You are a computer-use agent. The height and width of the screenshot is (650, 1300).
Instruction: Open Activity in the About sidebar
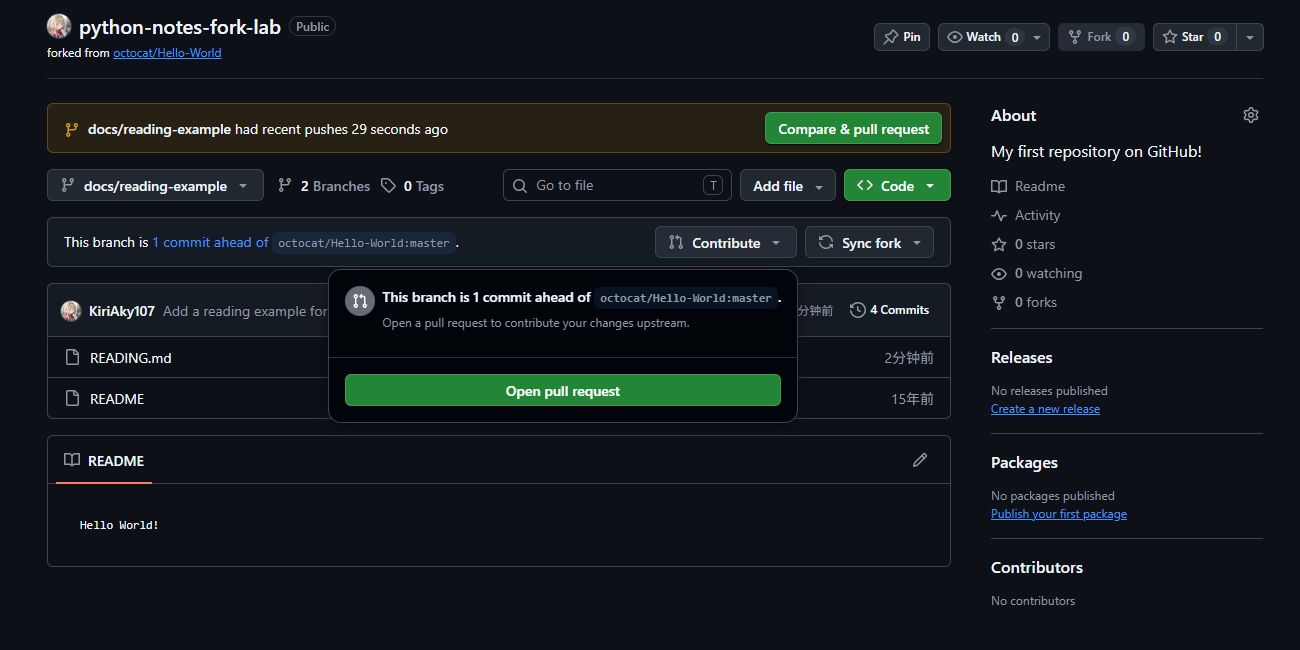(x=1026, y=215)
